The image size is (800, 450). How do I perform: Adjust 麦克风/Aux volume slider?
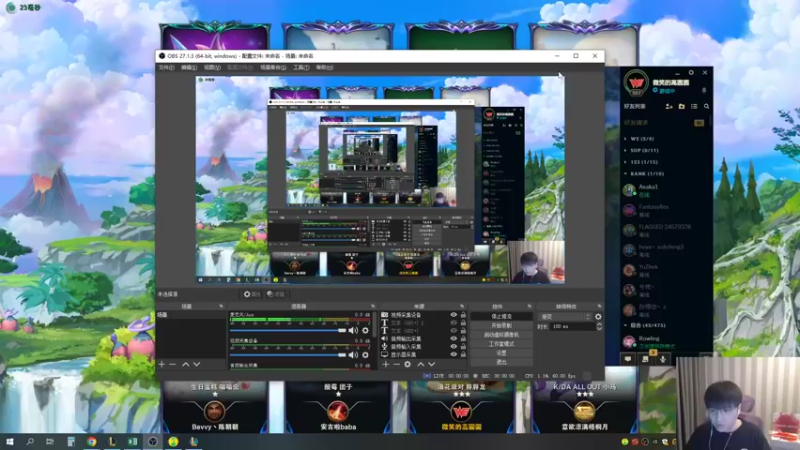tap(288, 331)
